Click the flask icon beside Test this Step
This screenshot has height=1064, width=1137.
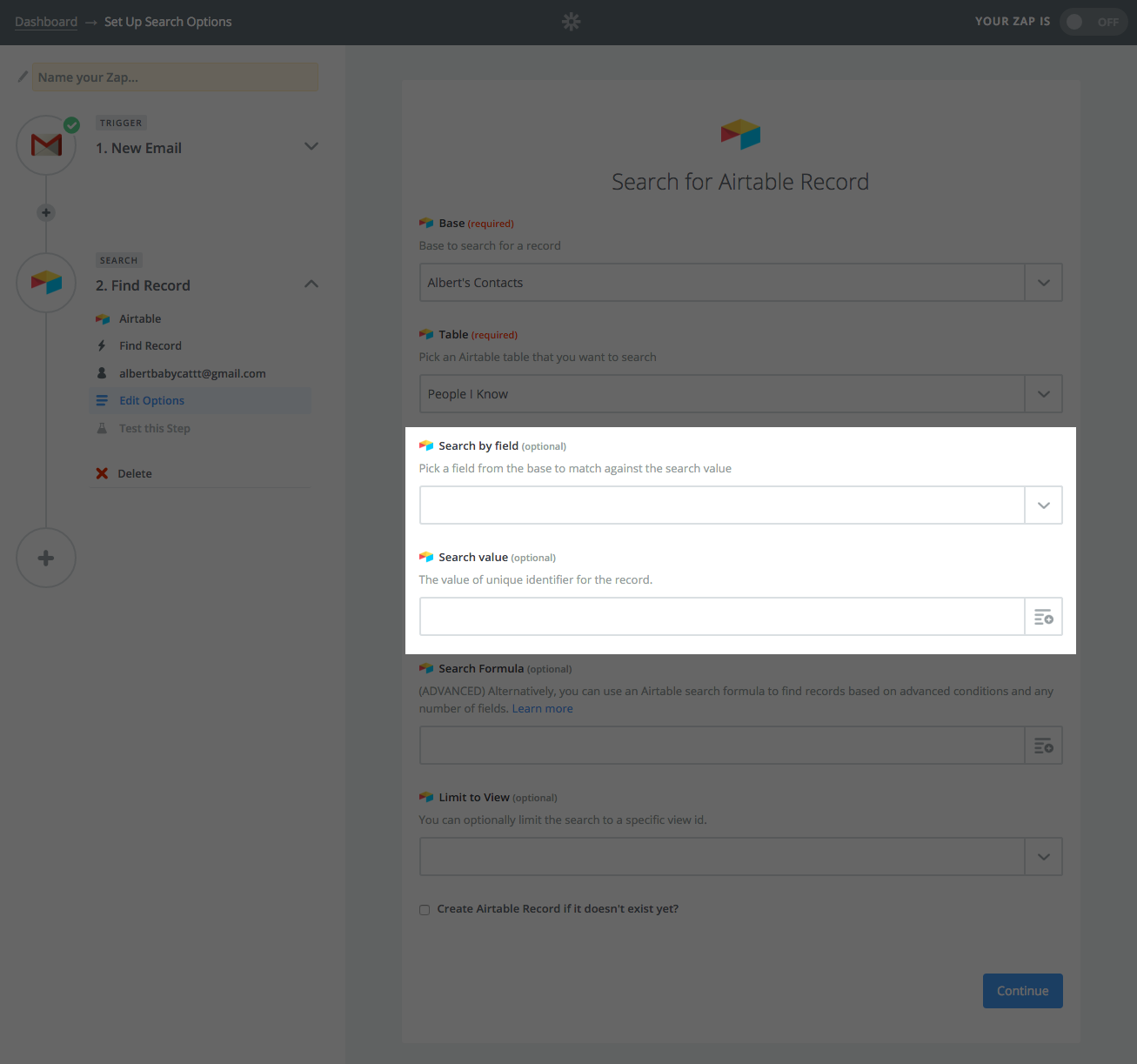click(102, 428)
